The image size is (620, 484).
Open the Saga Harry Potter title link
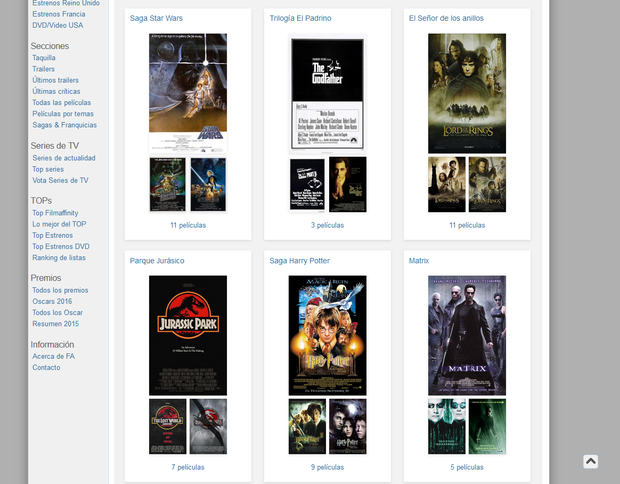[x=299, y=261]
